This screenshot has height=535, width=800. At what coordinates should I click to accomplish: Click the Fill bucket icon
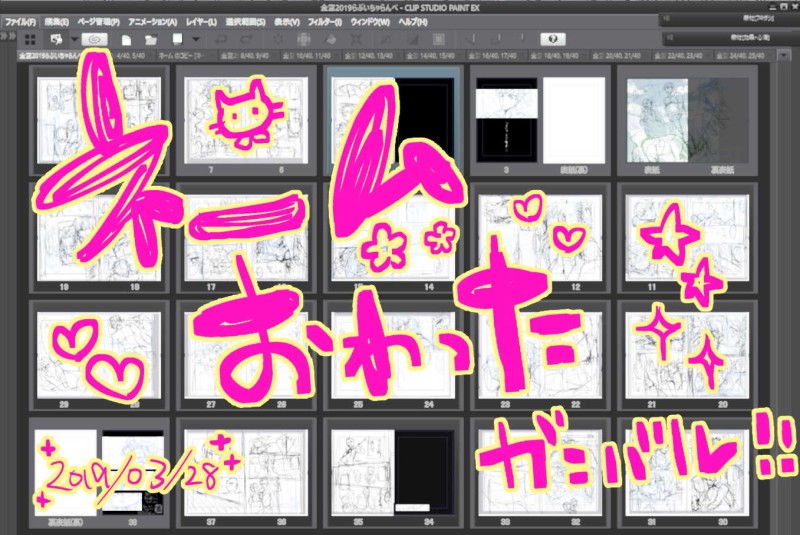(331, 39)
